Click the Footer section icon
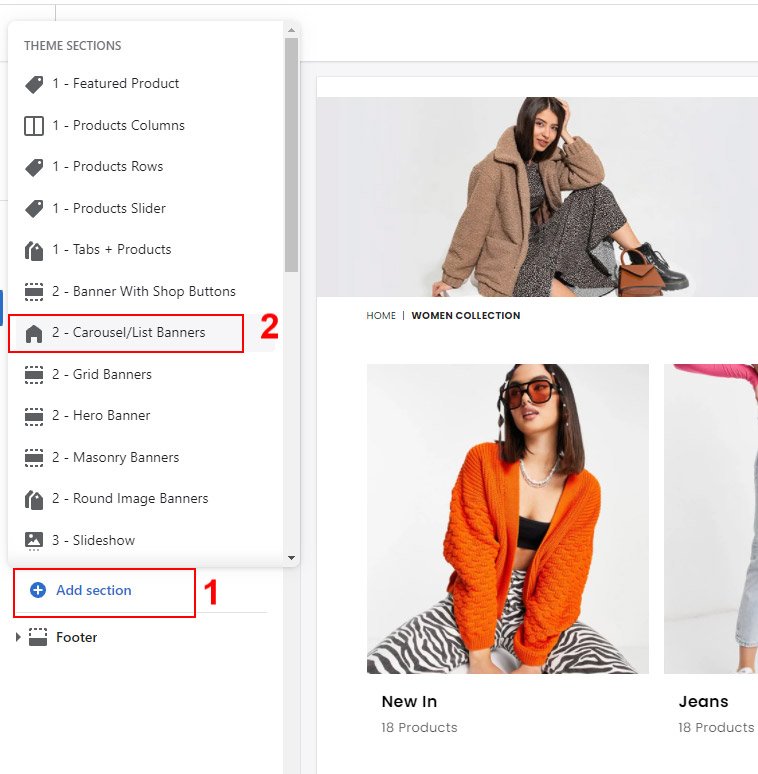Screen dimensions: 758x774 pyautogui.click(x=38, y=638)
